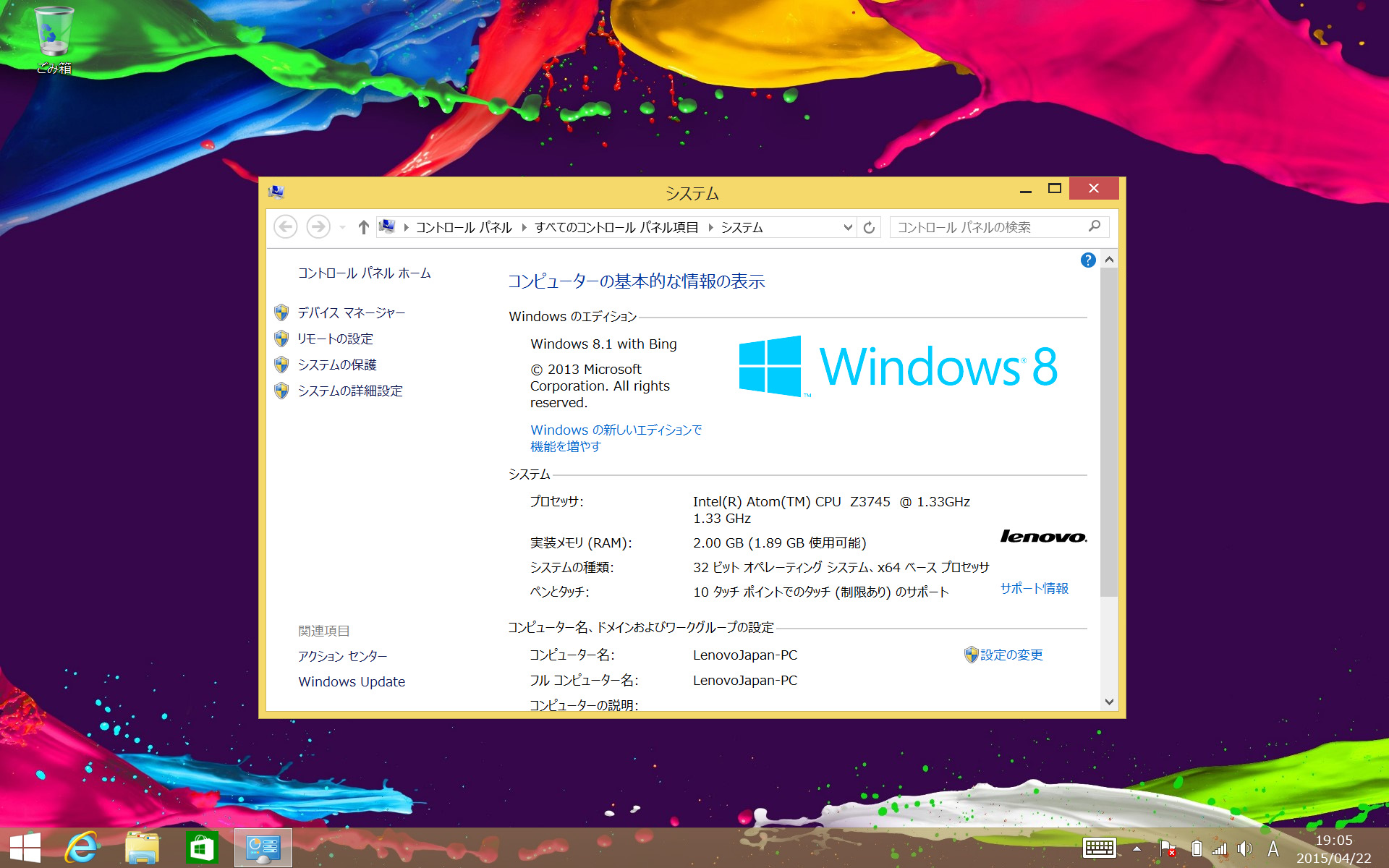Viewport: 1389px width, 868px height.
Task: Close the システム window
Action: tap(1094, 189)
